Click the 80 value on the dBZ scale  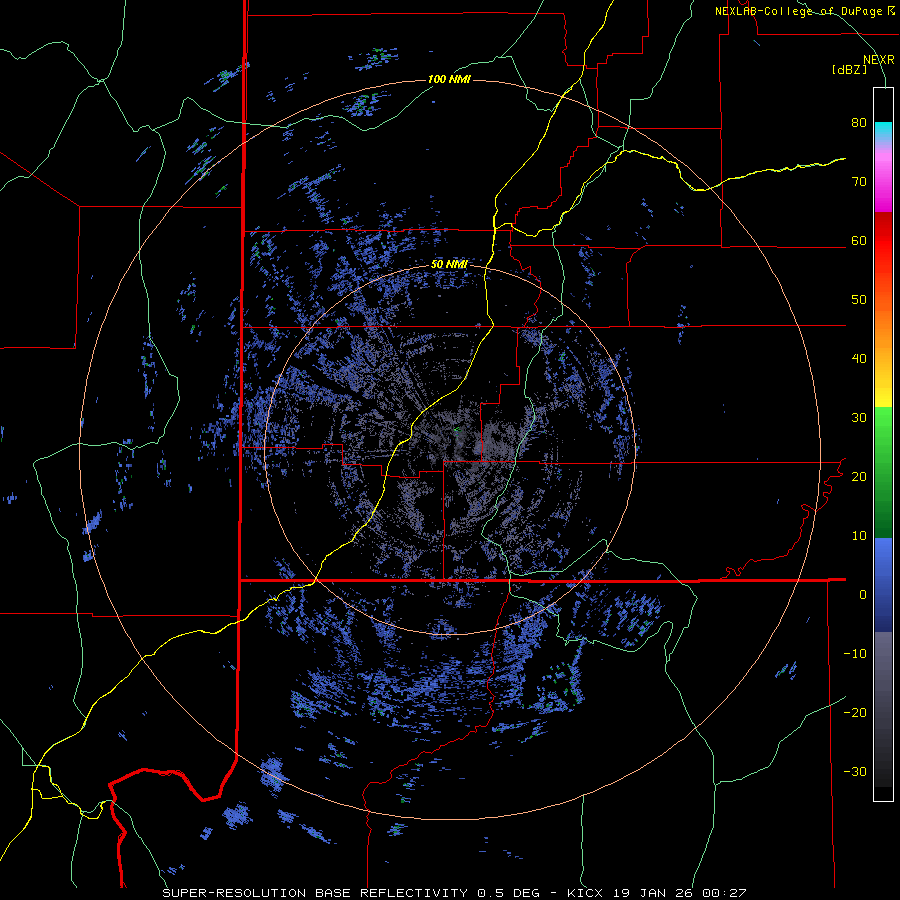click(859, 123)
